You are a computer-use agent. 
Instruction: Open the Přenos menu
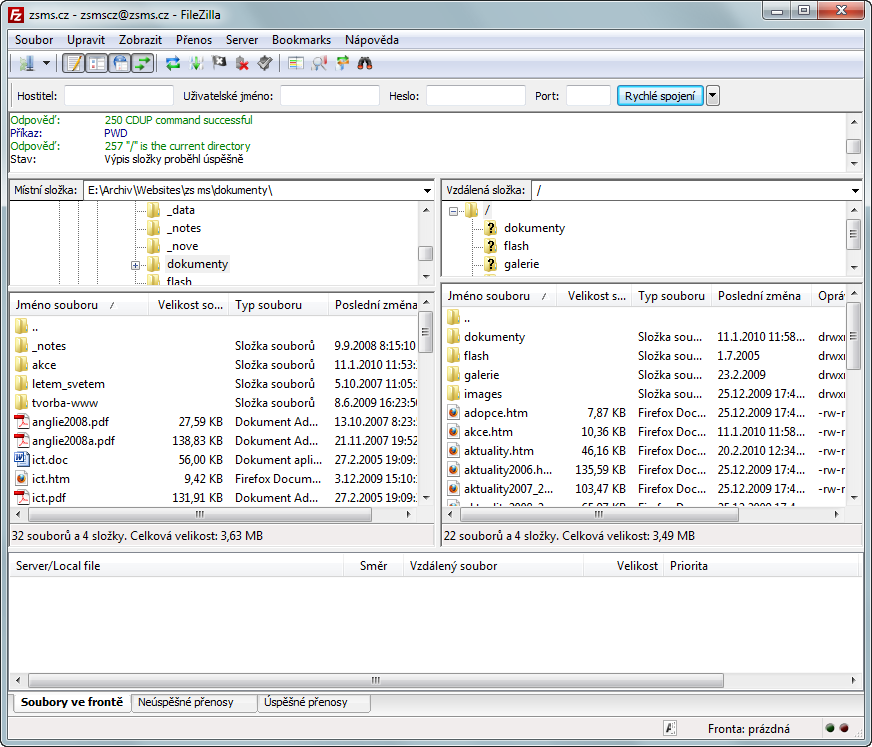pyautogui.click(x=194, y=40)
